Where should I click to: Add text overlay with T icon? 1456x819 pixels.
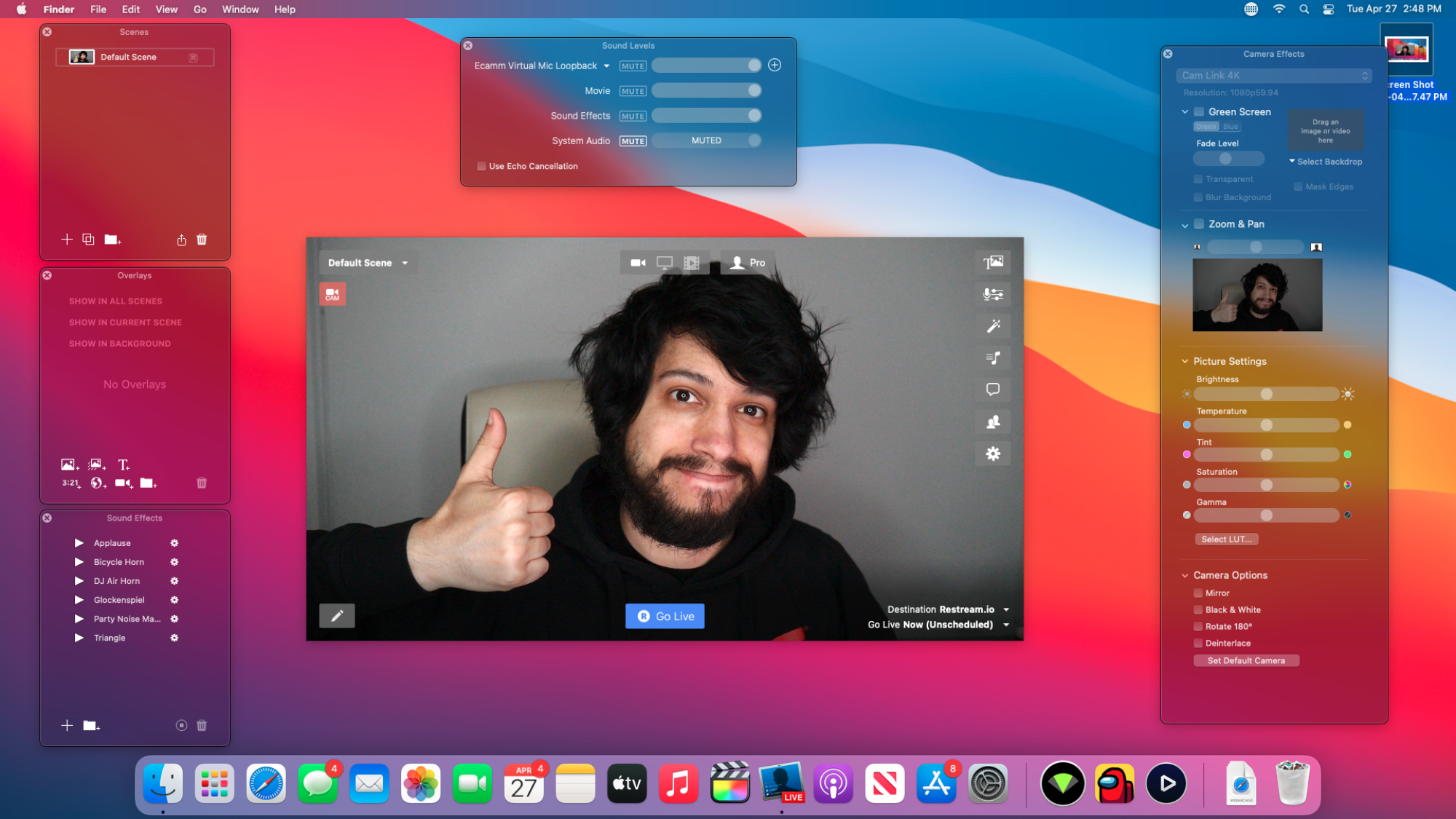click(124, 465)
